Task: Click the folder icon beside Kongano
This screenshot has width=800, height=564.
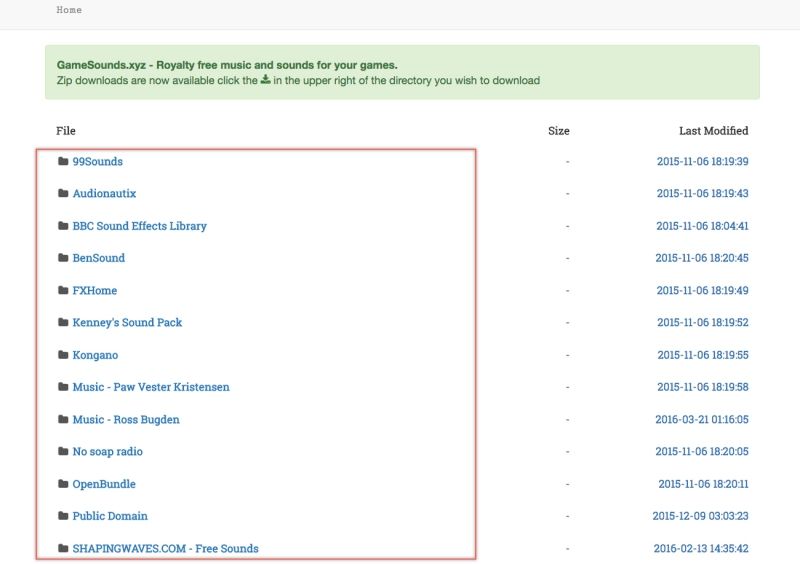Action: tap(63, 355)
